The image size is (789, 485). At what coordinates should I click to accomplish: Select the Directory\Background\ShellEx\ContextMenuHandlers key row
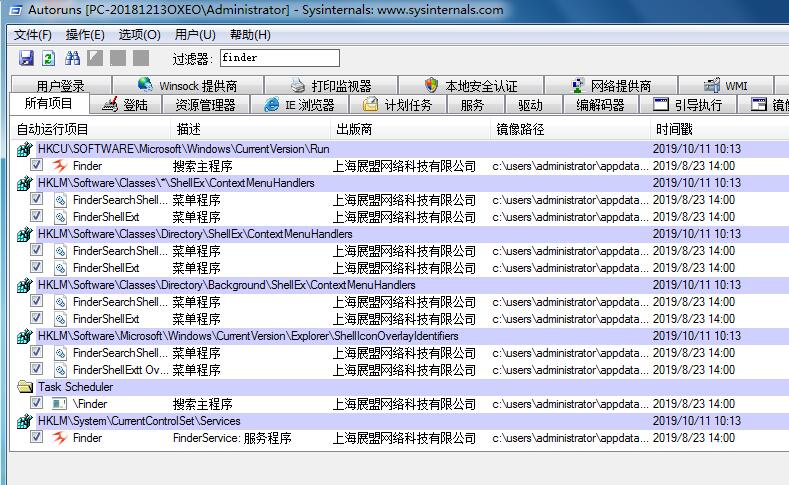[x=400, y=285]
